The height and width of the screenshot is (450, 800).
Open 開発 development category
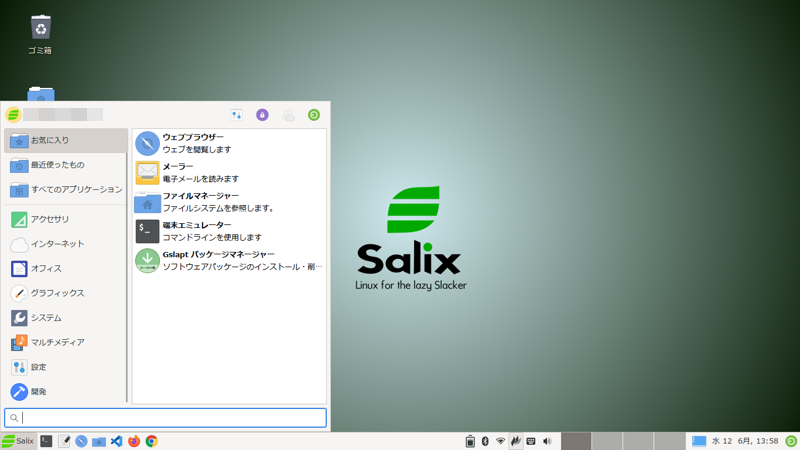pos(66,391)
